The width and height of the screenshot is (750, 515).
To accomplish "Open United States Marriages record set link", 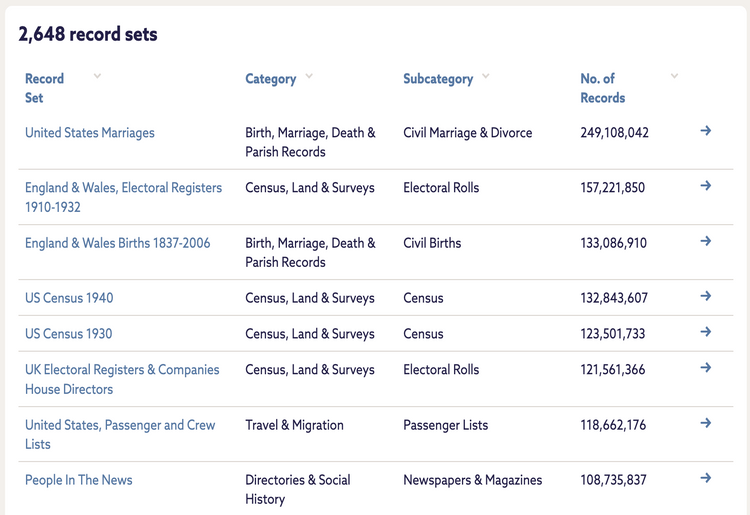I will tap(90, 133).
